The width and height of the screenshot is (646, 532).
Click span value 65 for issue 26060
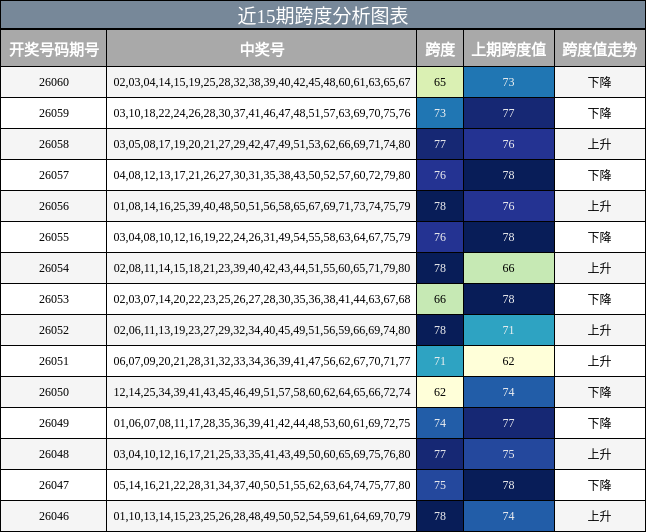[440, 82]
